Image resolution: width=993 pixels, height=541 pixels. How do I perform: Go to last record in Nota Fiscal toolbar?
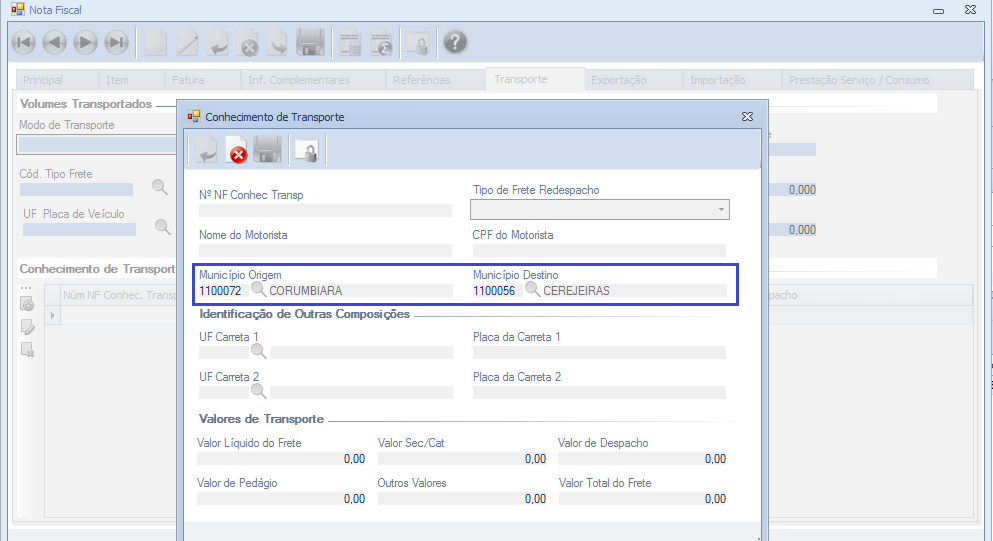(117, 42)
